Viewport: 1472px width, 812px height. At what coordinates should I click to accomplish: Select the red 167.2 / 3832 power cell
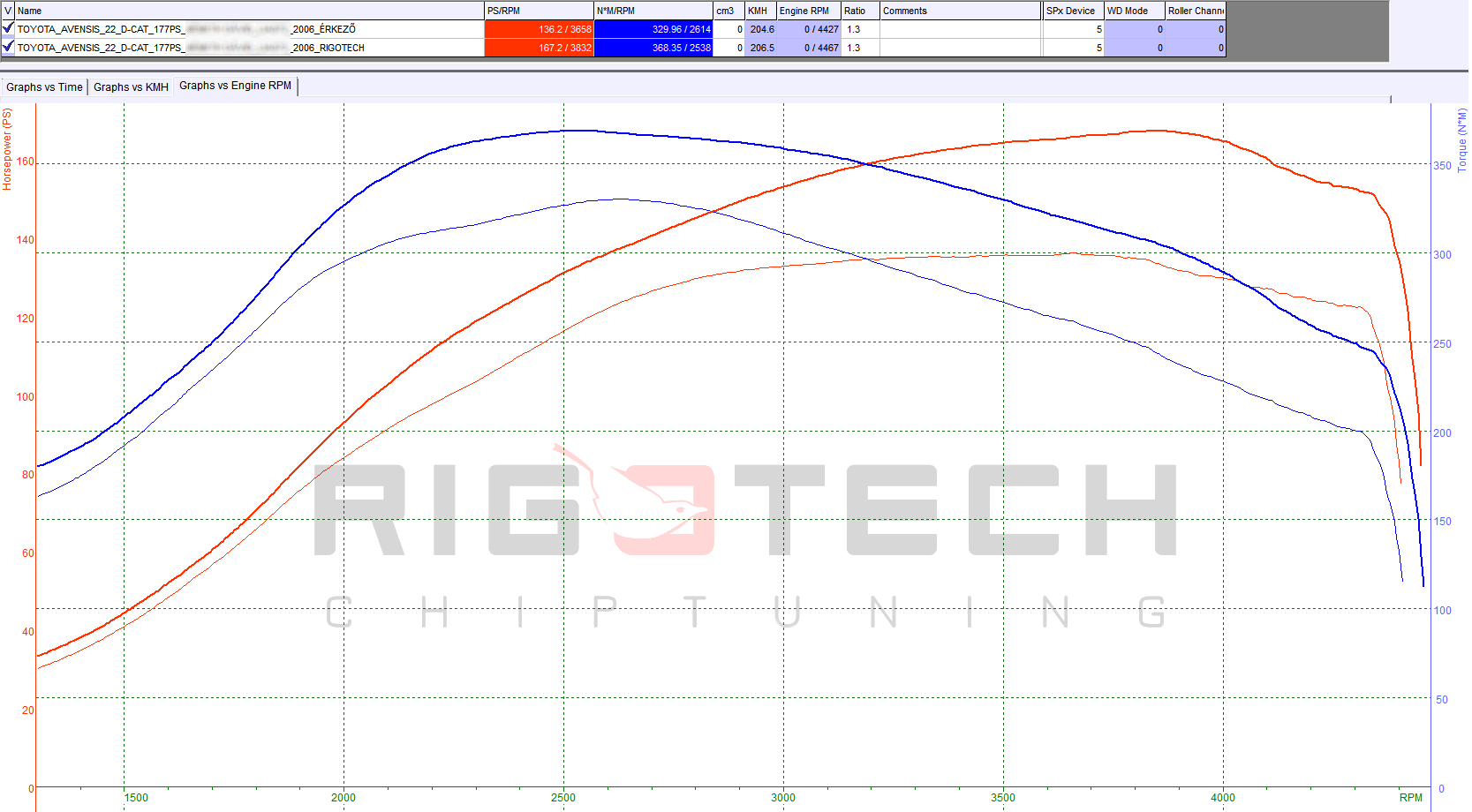[539, 48]
